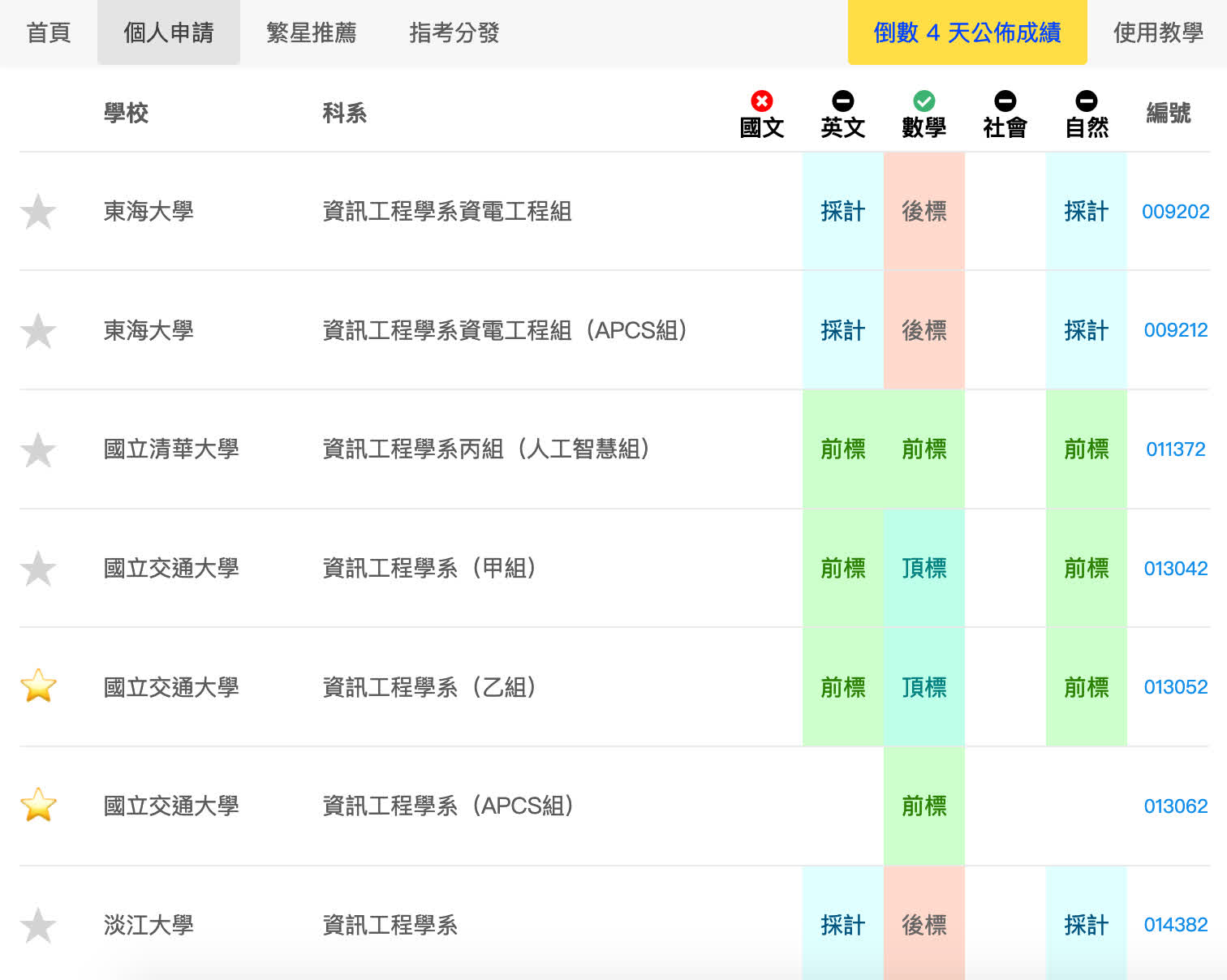
Task: Click the 後標 math cell in 淡江大學 row
Action: [924, 925]
